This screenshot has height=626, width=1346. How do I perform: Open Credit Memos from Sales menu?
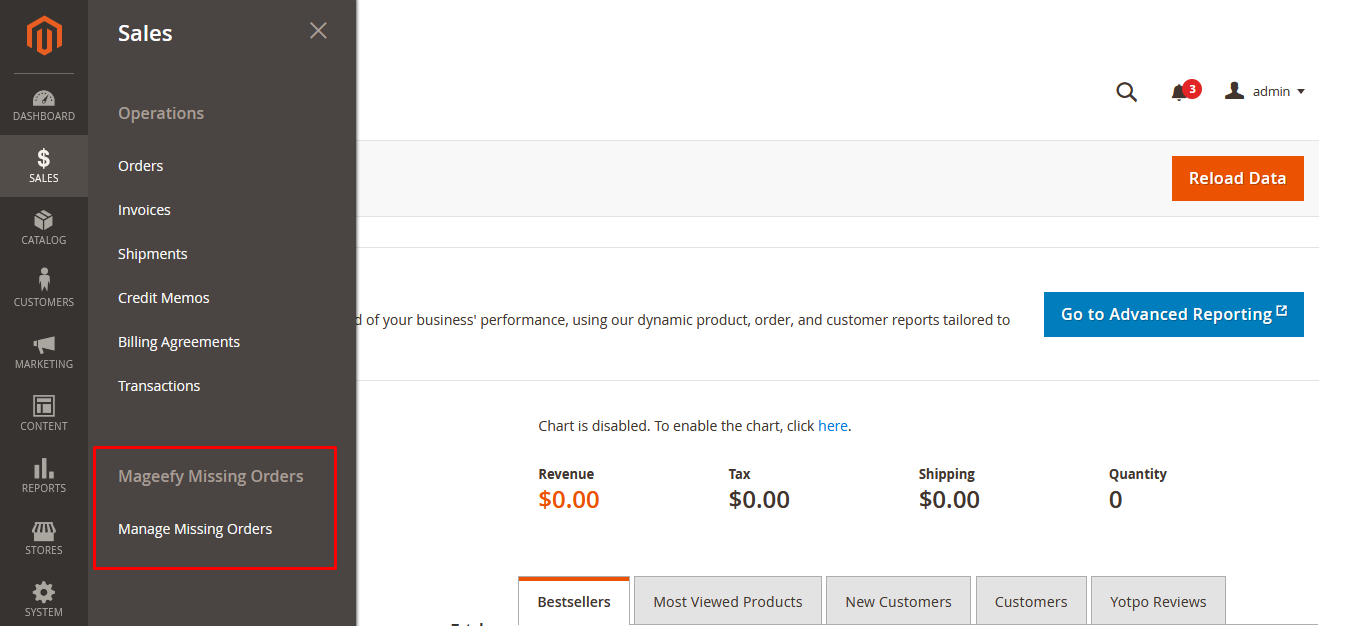pos(163,298)
